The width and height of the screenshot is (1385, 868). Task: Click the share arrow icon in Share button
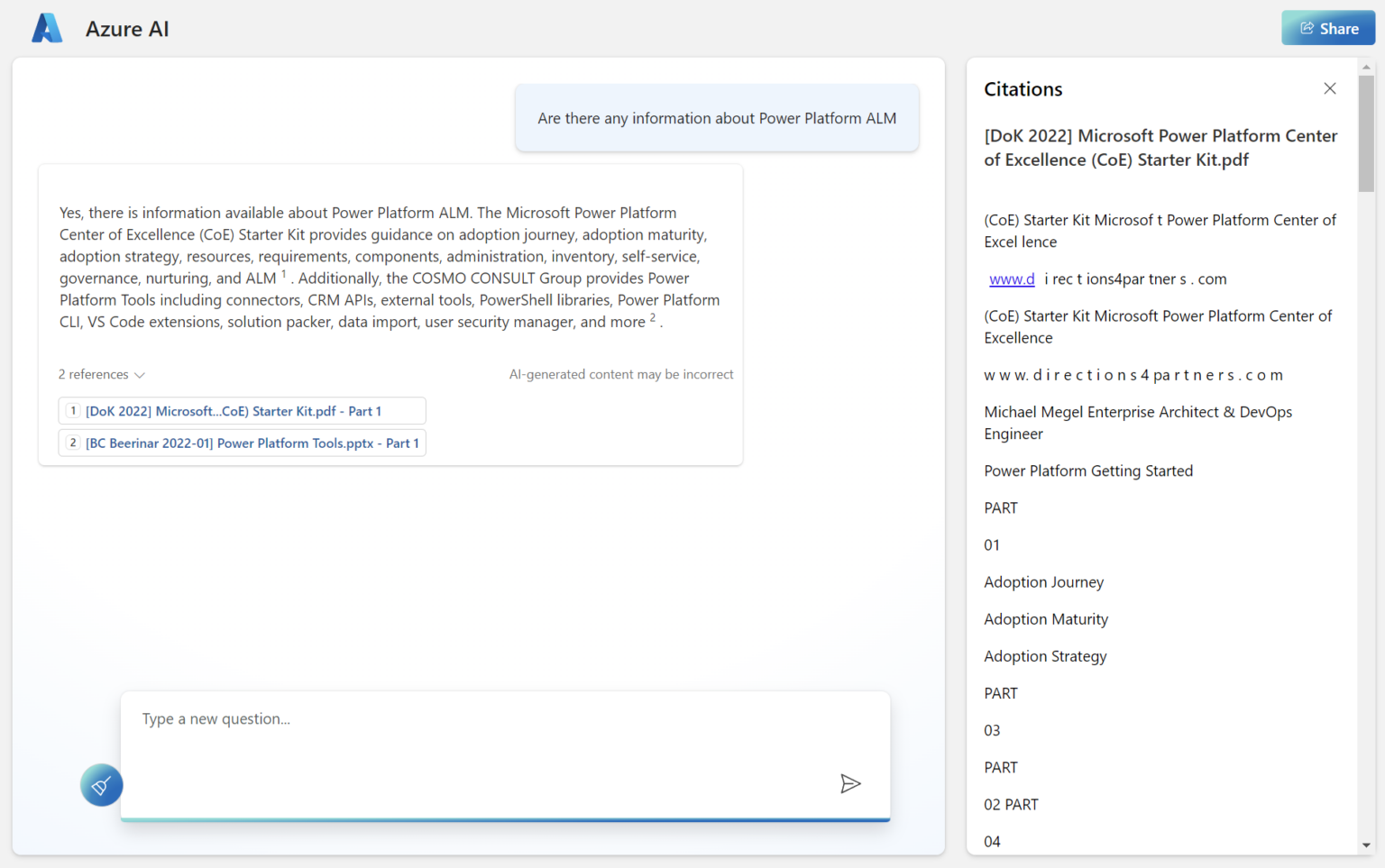click(1307, 27)
